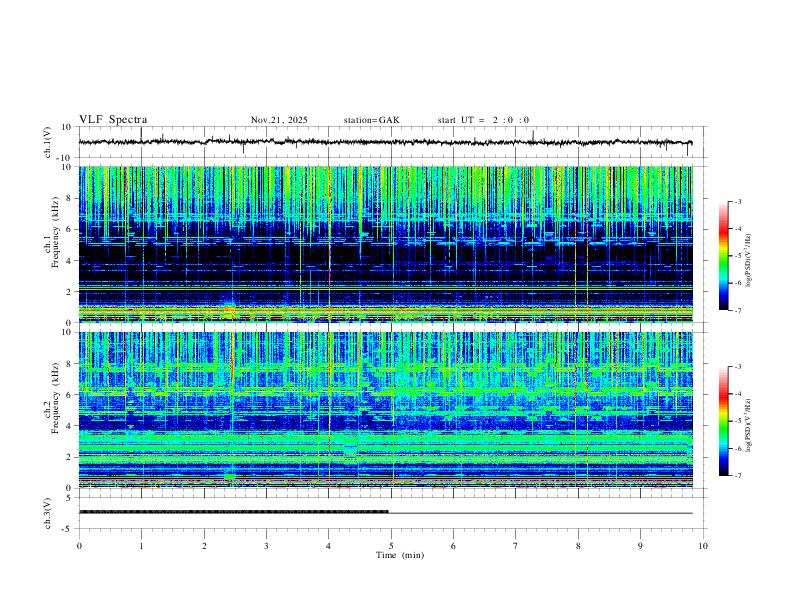This screenshot has height=612, width=792.
Task: Click the "ch.3(V)" axis label
Action: (48, 514)
